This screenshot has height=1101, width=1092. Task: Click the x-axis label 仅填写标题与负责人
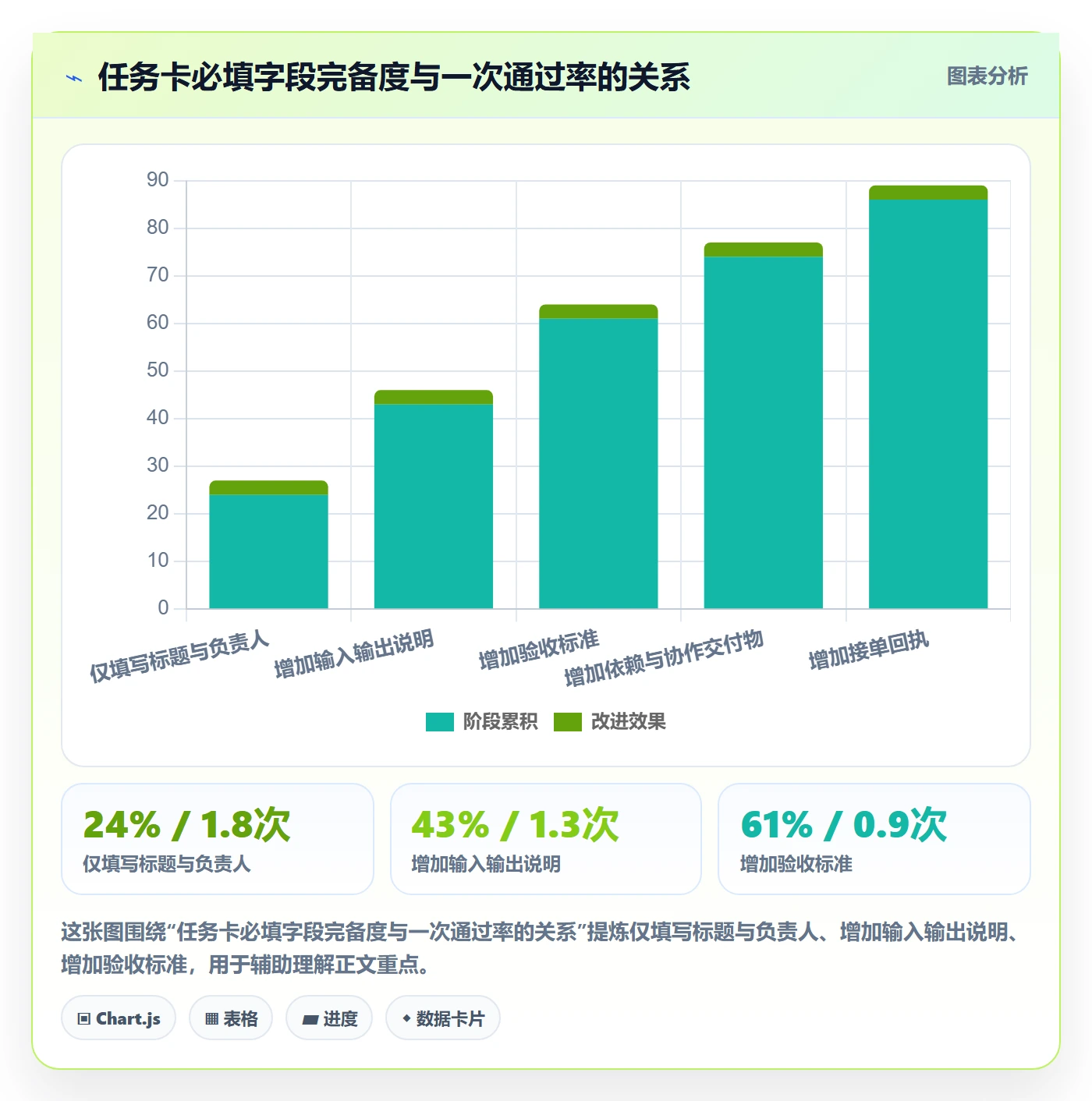click(179, 657)
